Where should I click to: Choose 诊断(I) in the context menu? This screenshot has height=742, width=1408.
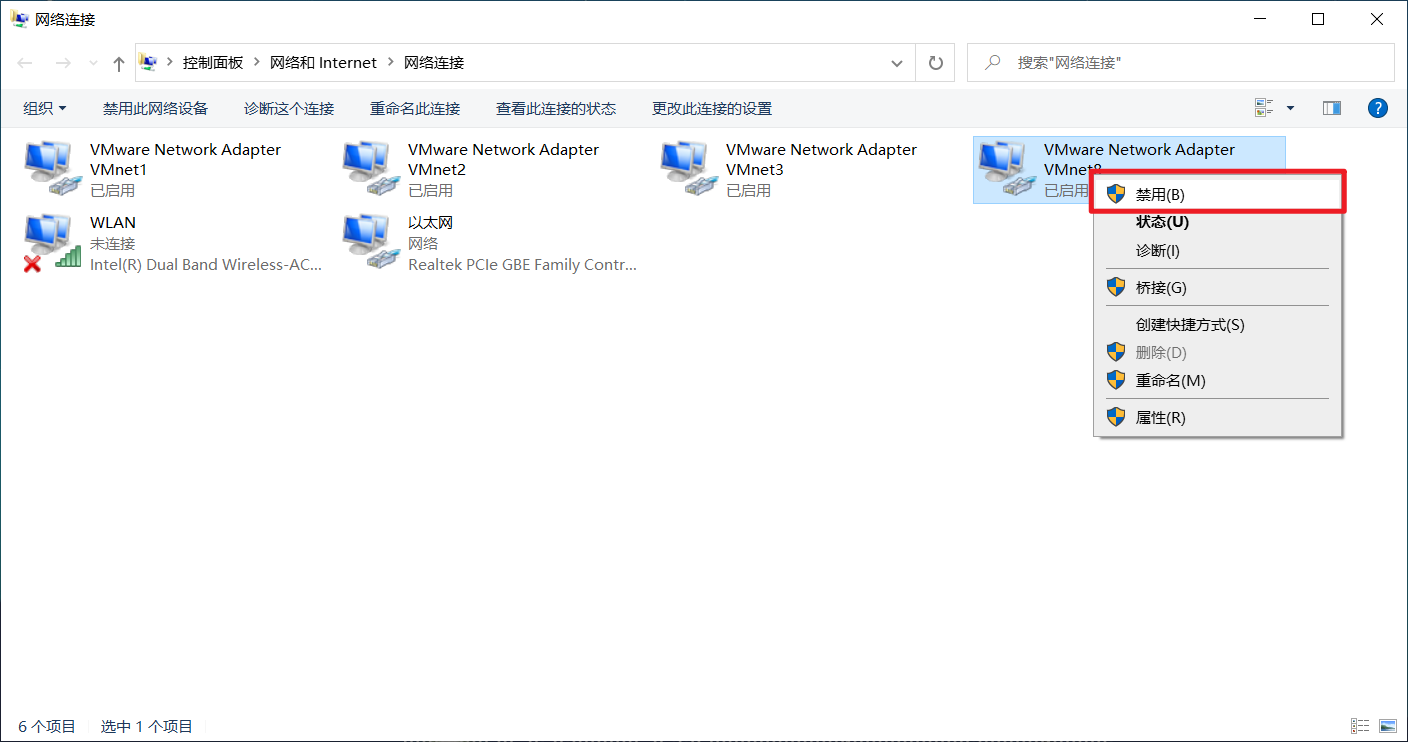pyautogui.click(x=1217, y=250)
